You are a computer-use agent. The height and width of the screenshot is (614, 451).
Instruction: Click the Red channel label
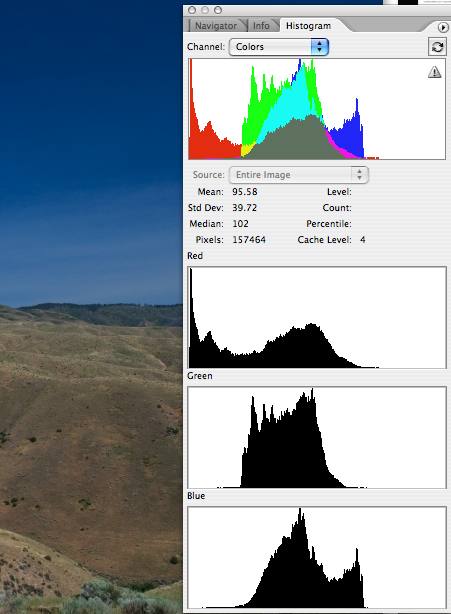click(195, 256)
